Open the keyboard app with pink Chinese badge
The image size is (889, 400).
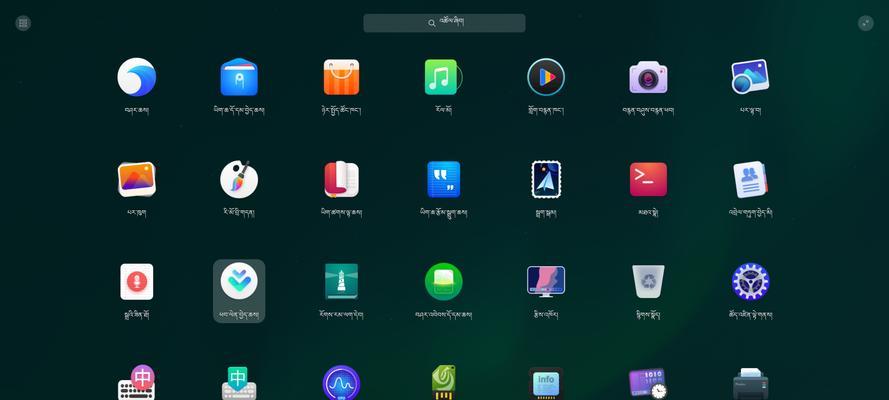coord(137,383)
